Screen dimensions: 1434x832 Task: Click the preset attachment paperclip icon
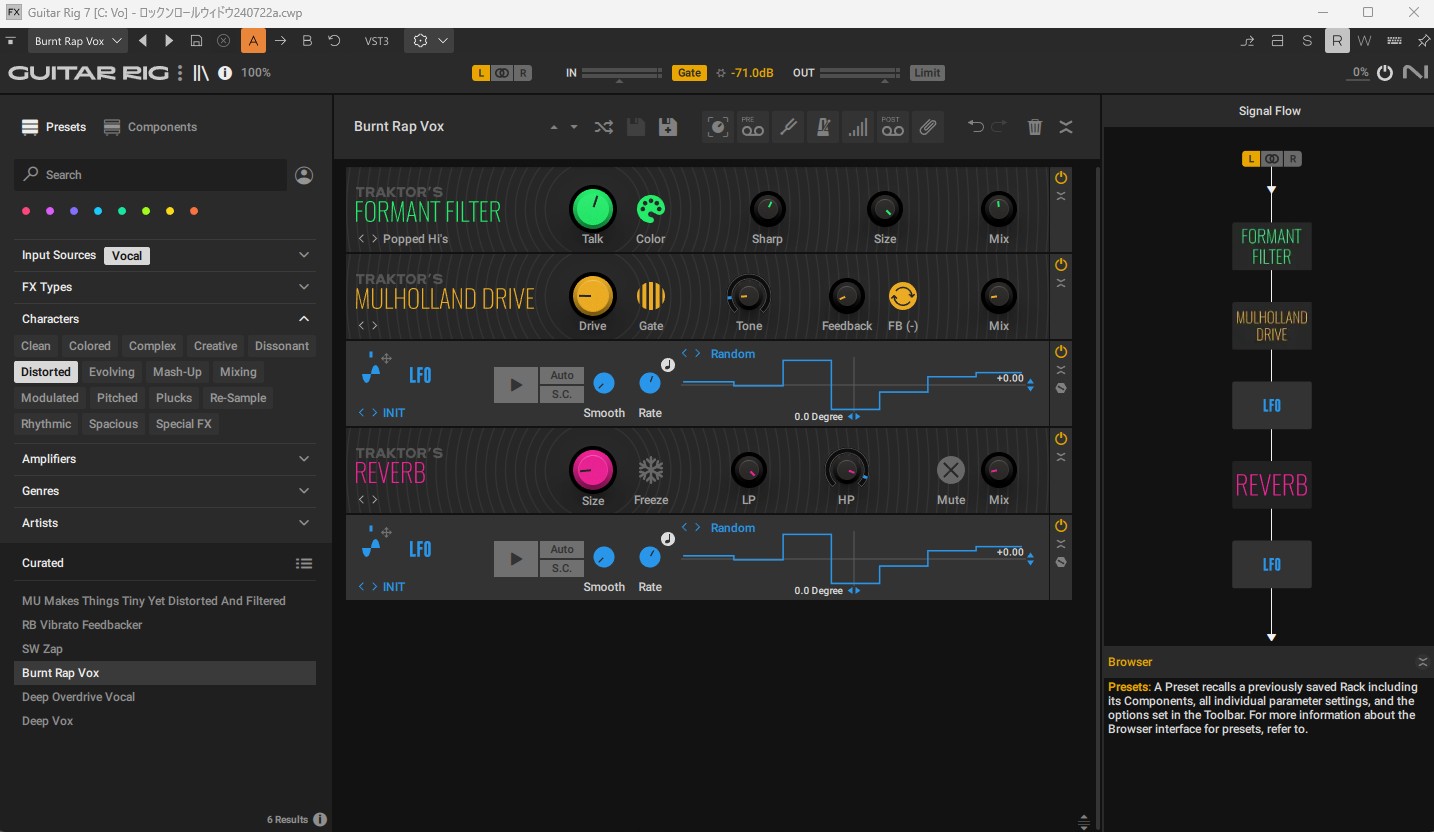(927, 127)
